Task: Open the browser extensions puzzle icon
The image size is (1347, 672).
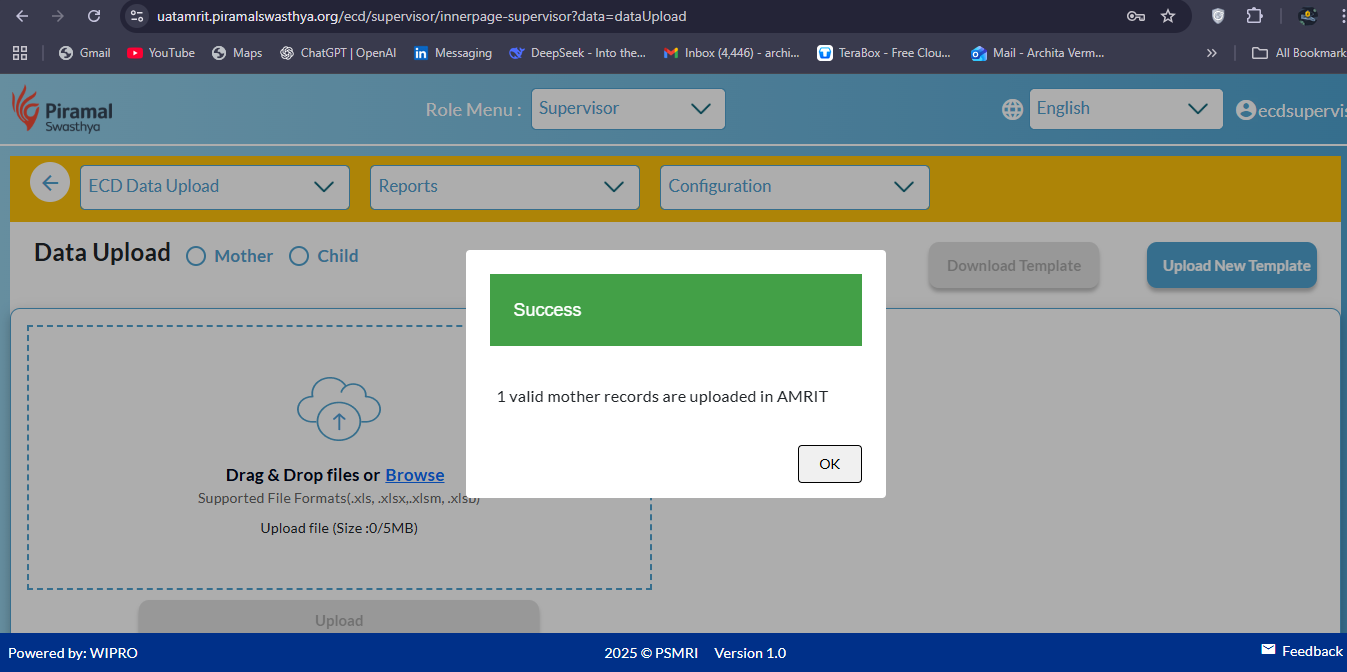Action: (1254, 16)
